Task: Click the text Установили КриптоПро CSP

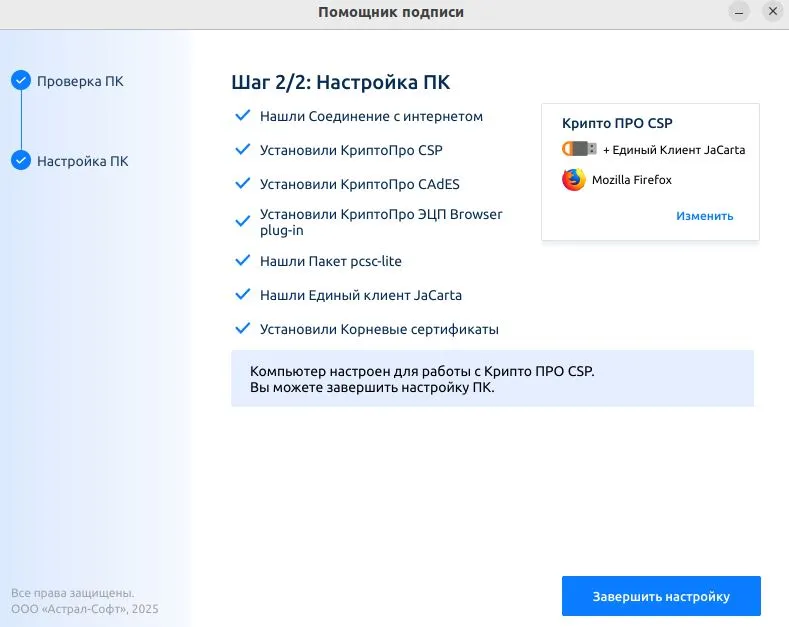Action: point(351,150)
